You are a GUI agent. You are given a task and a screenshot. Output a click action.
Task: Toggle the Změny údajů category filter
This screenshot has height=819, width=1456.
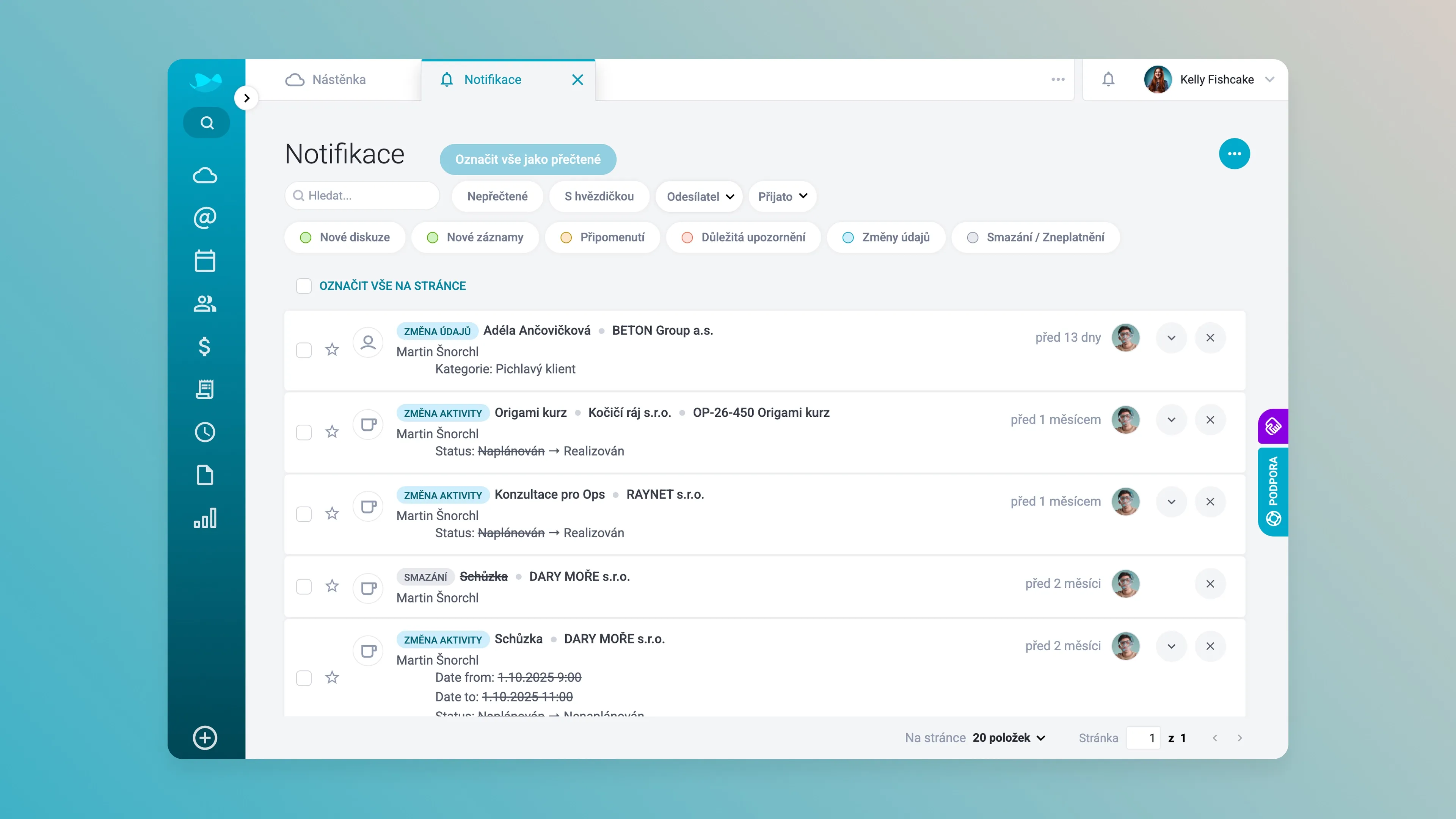(886, 237)
